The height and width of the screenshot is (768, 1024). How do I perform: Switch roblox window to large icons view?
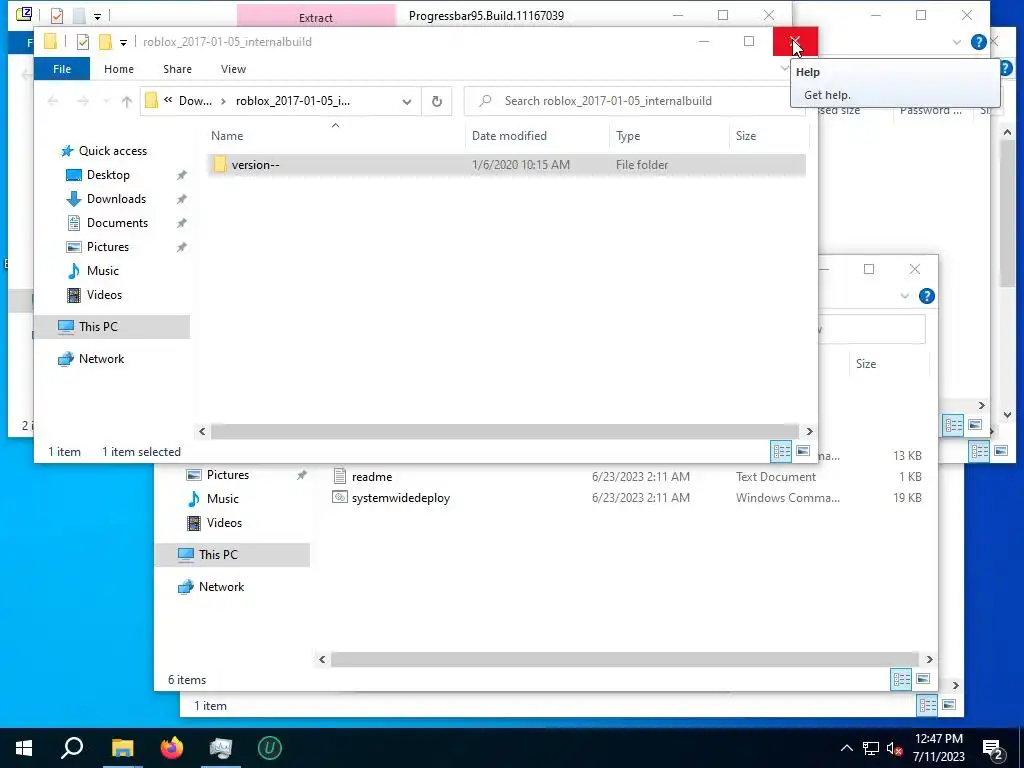coord(803,451)
